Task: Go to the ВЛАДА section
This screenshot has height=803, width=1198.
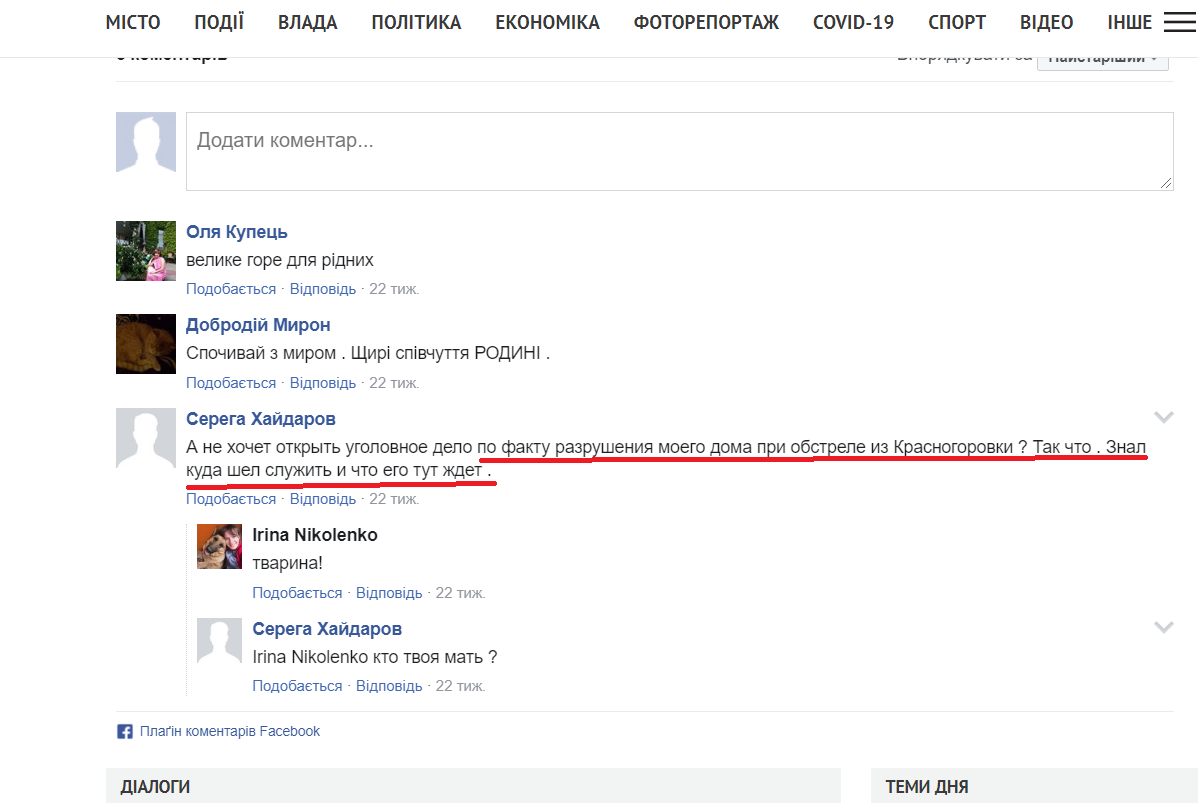Action: click(307, 22)
